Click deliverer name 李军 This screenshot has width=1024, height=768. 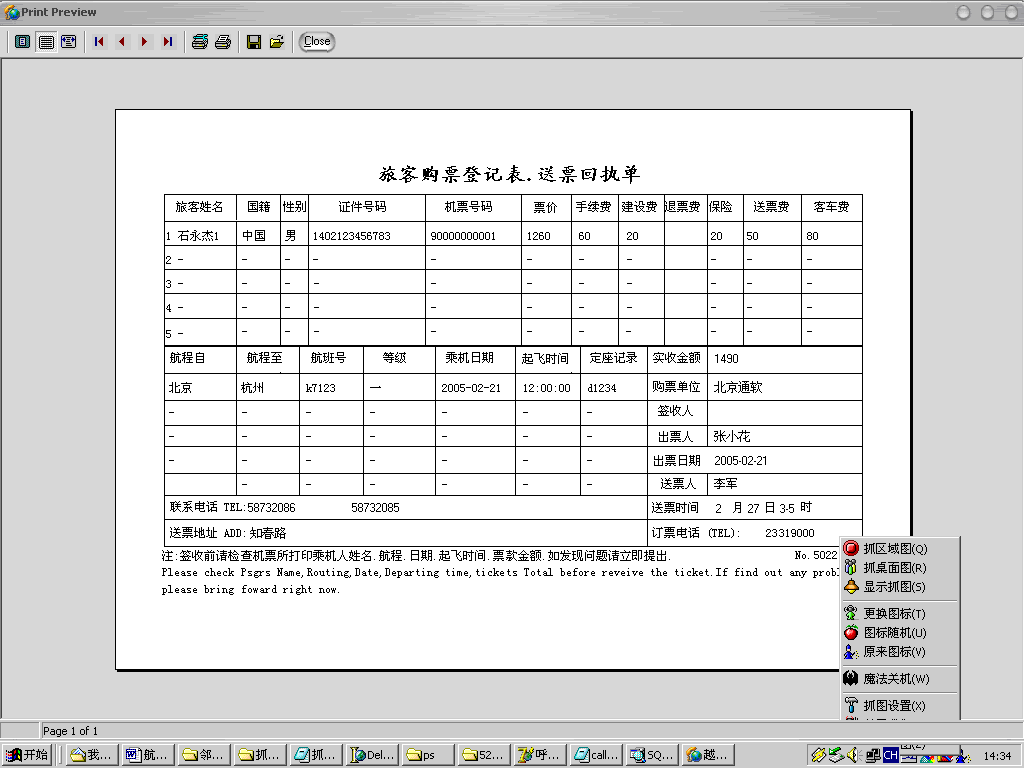(x=726, y=484)
